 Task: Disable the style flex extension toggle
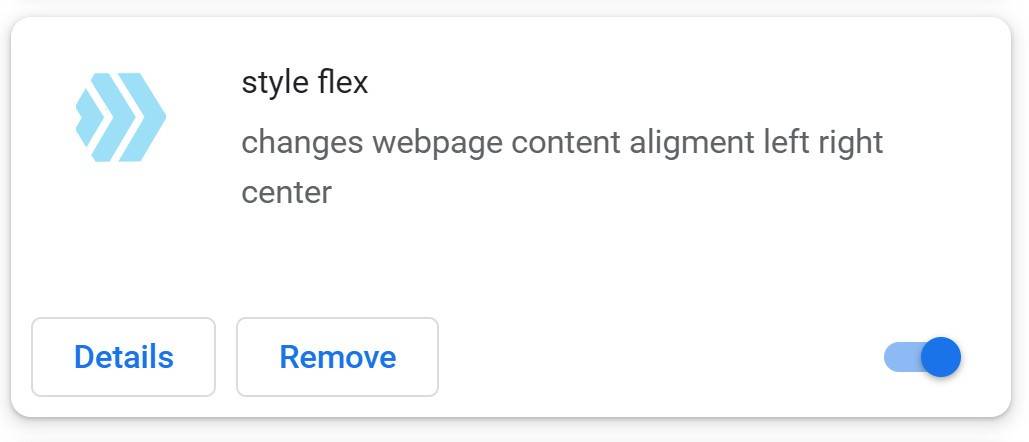[922, 357]
